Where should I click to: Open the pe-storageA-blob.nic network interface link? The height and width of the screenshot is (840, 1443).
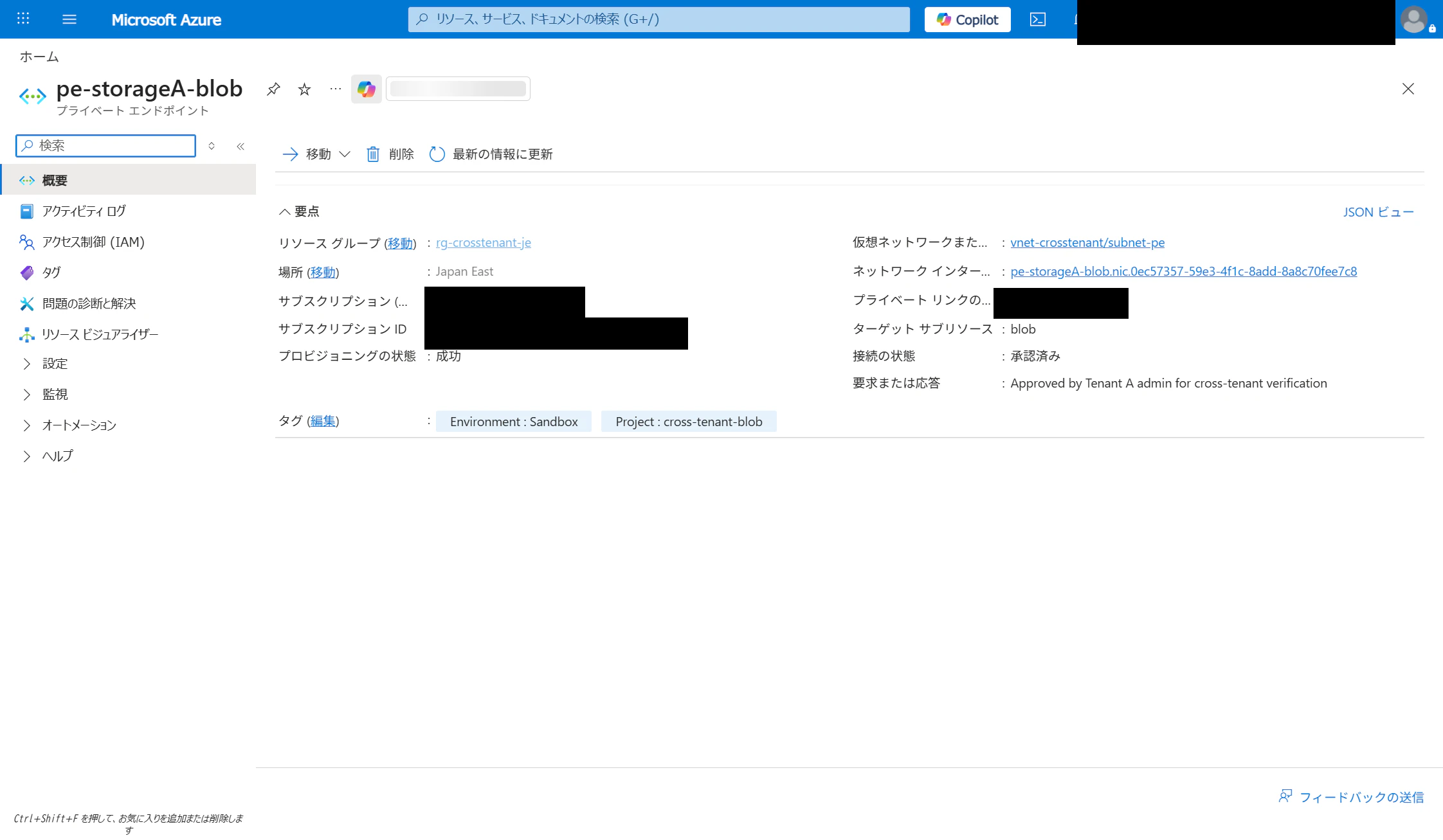[1184, 272]
